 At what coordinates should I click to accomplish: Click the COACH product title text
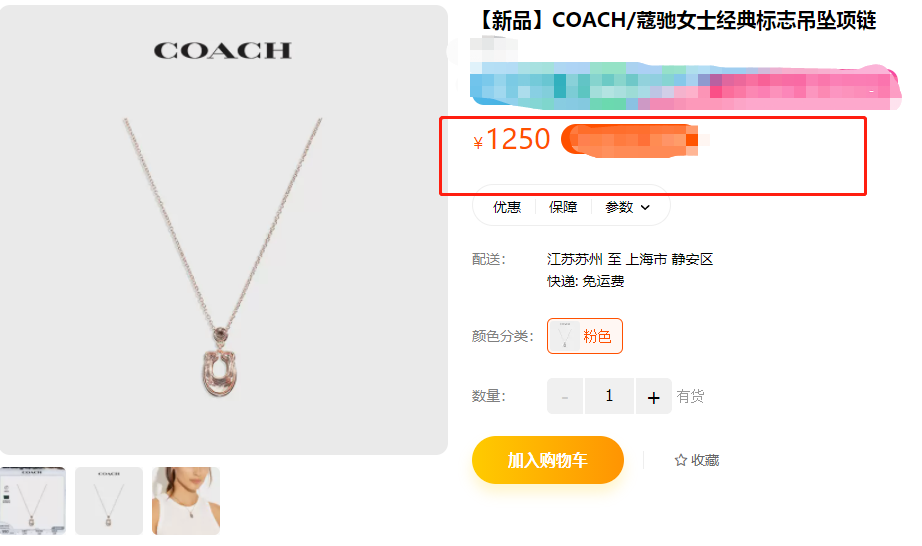pos(676,21)
